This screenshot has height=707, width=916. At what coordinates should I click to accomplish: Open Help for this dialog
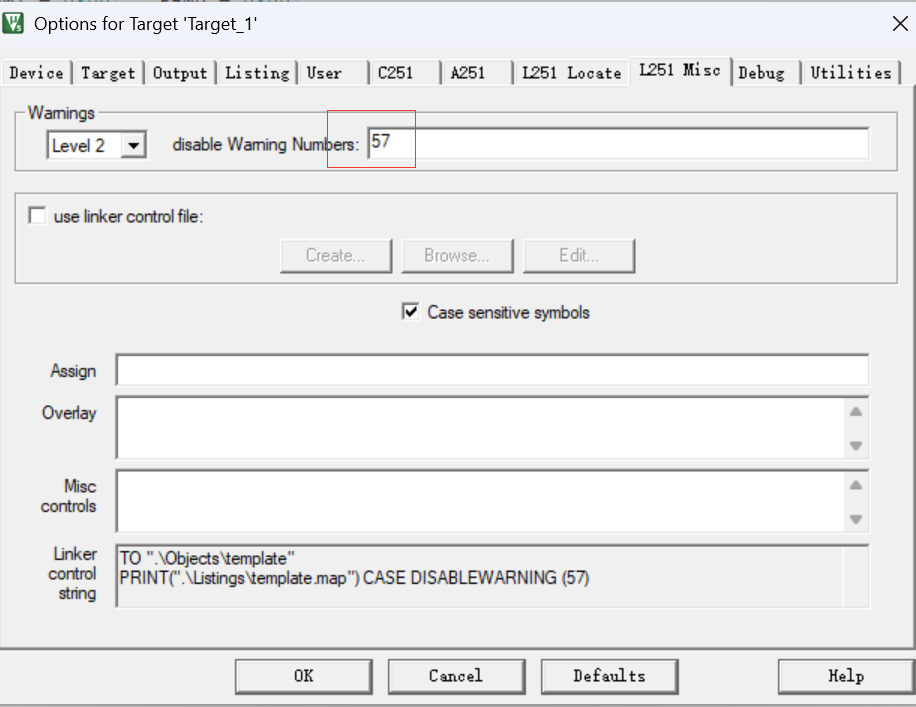click(846, 677)
